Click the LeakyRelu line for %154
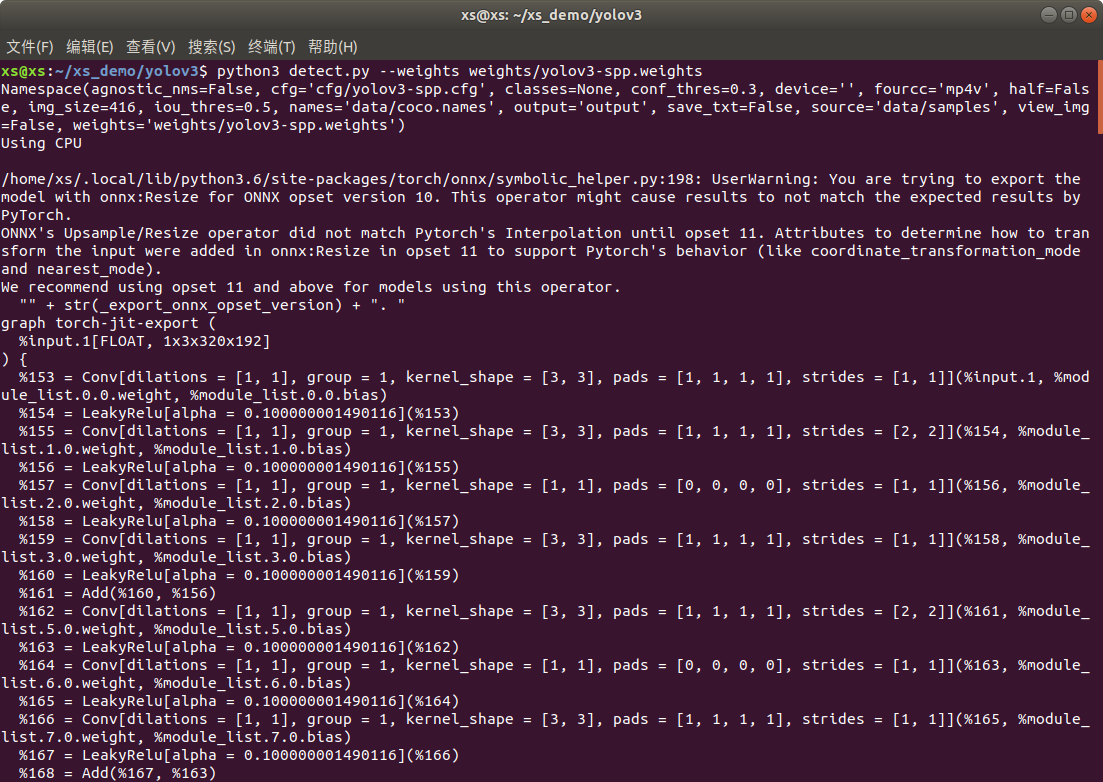 230,413
